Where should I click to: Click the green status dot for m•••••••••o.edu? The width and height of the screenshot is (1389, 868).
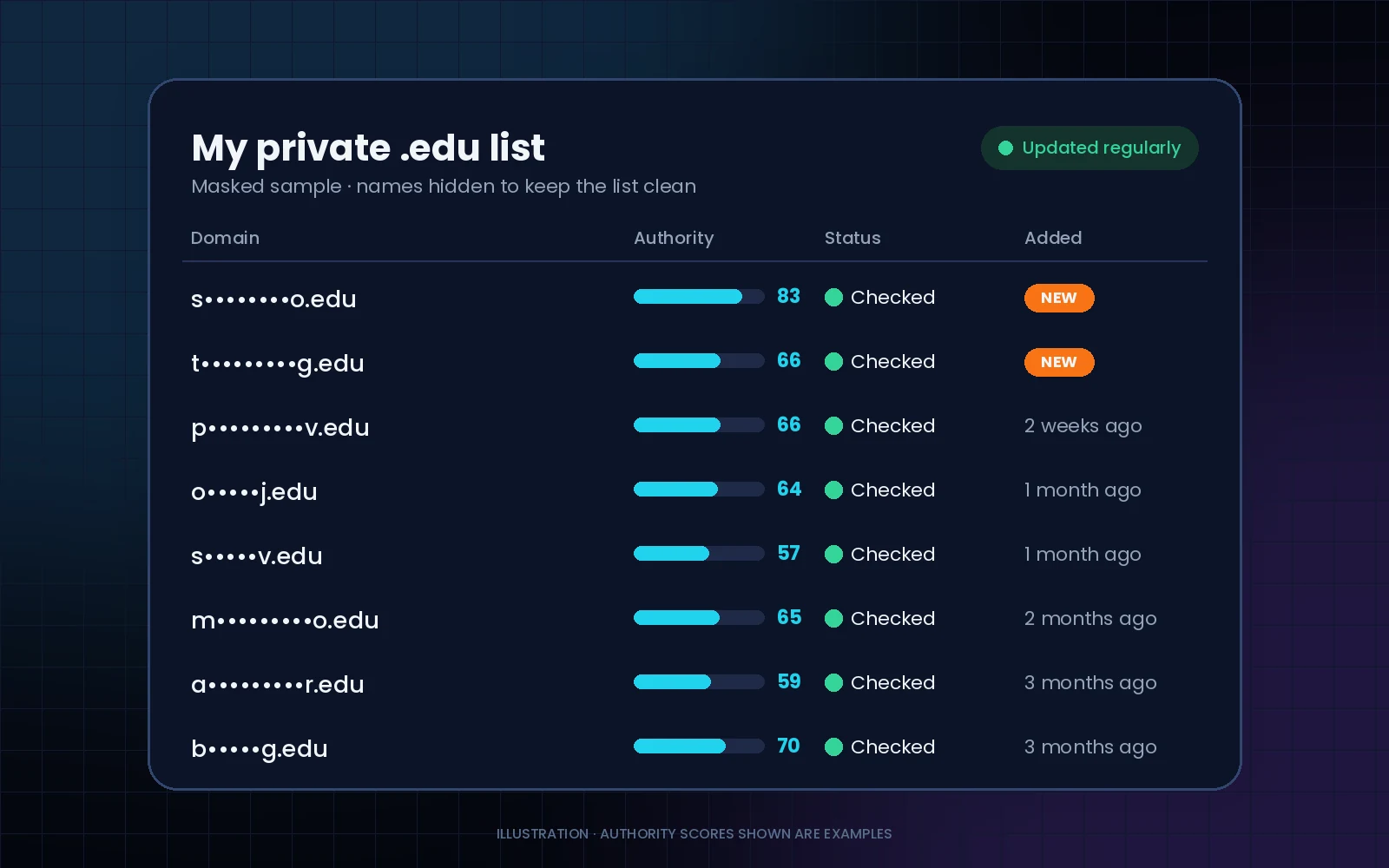coord(833,619)
